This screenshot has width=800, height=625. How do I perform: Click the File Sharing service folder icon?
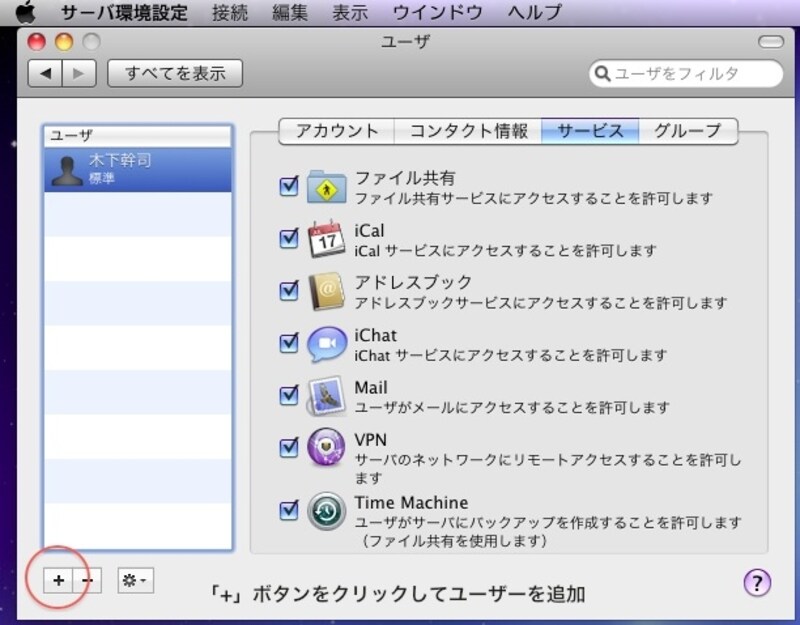pyautogui.click(x=326, y=187)
